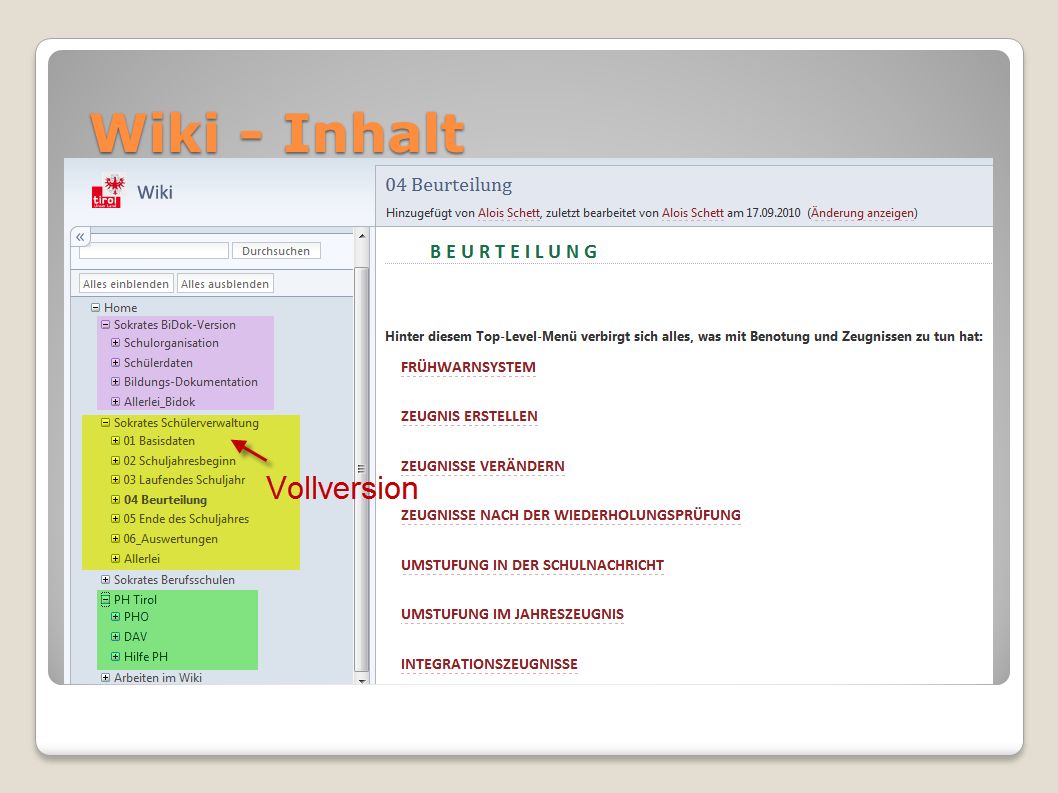Click the Wiki title text

(x=155, y=192)
